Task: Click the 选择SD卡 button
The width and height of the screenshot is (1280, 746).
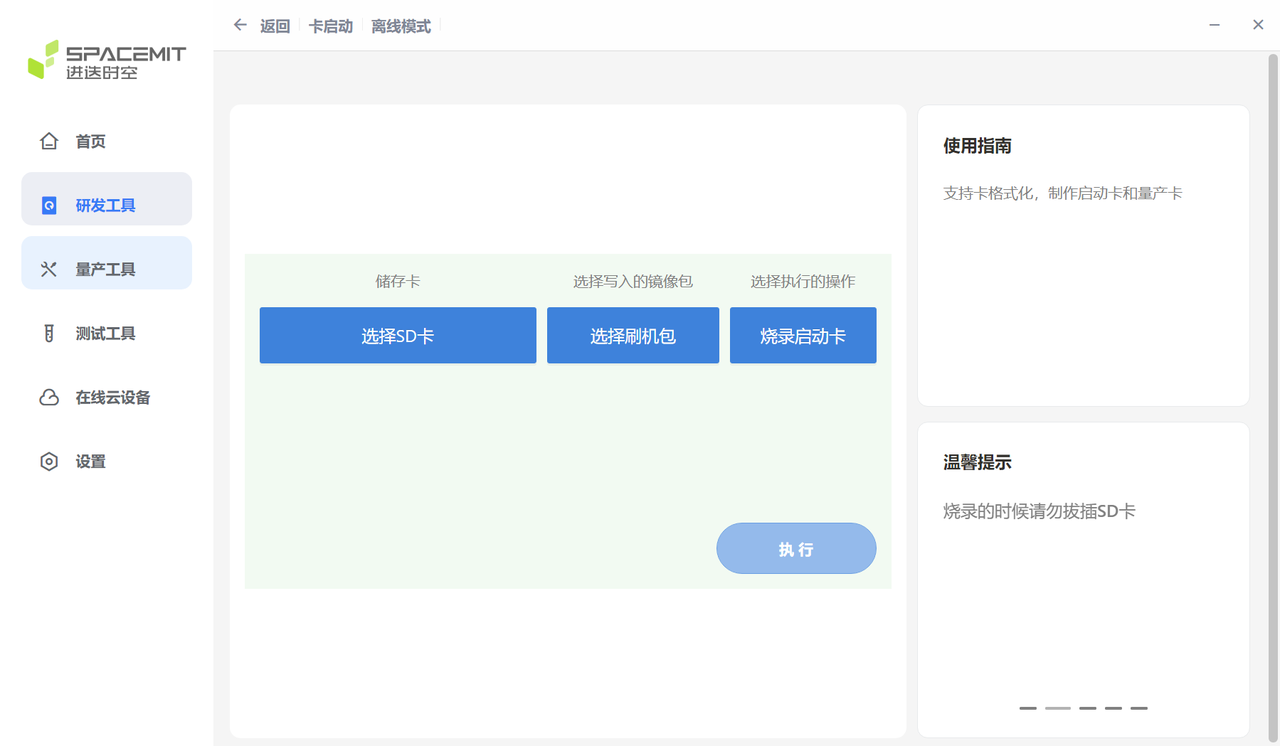Action: pos(397,335)
